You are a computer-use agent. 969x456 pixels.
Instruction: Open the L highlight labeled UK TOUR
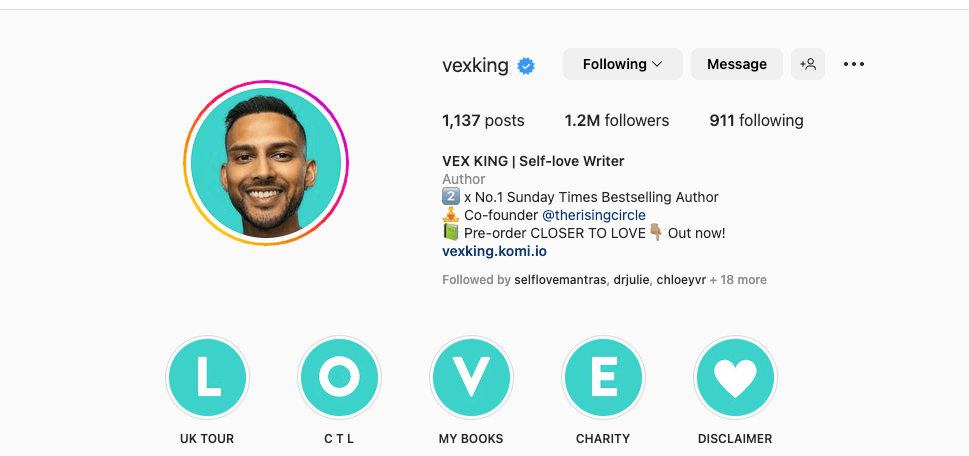click(207, 377)
